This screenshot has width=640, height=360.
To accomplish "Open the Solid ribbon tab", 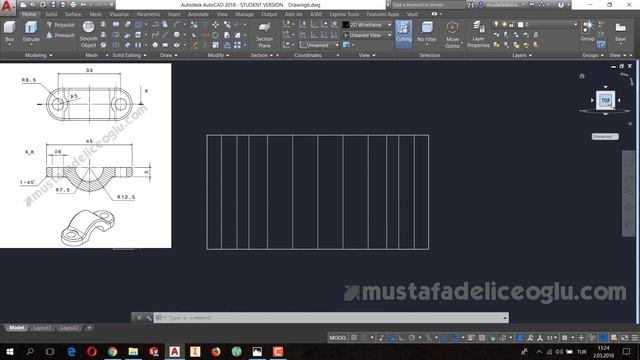I will coord(51,14).
